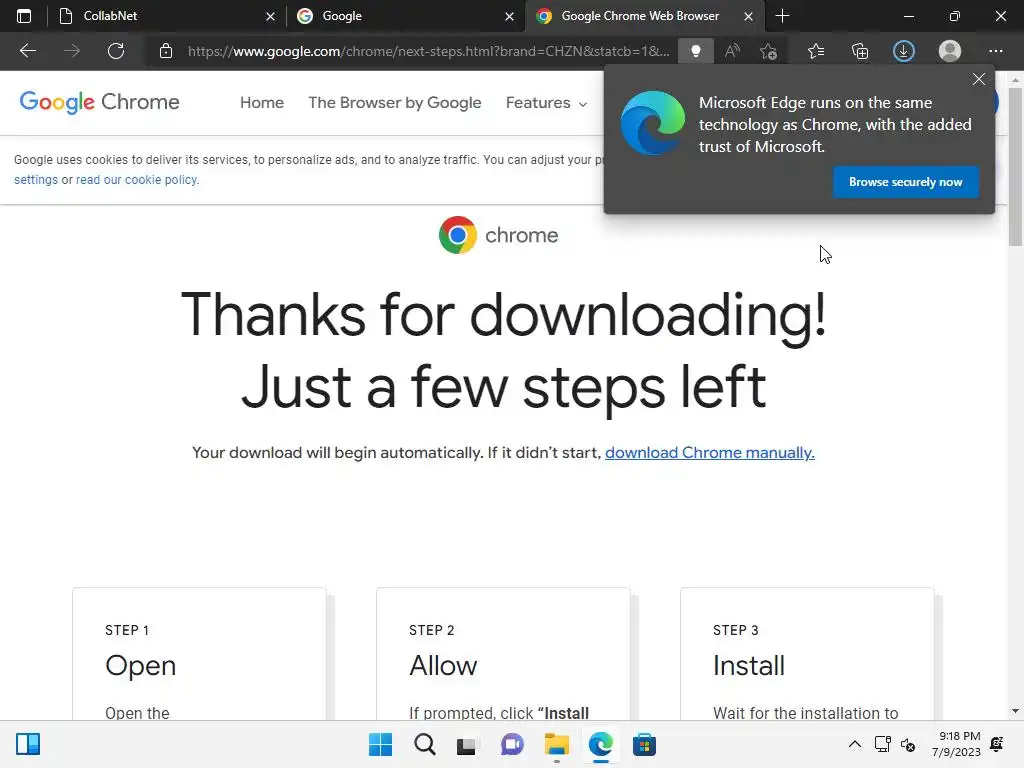
Task: Open File Explorer from taskbar
Action: point(556,744)
